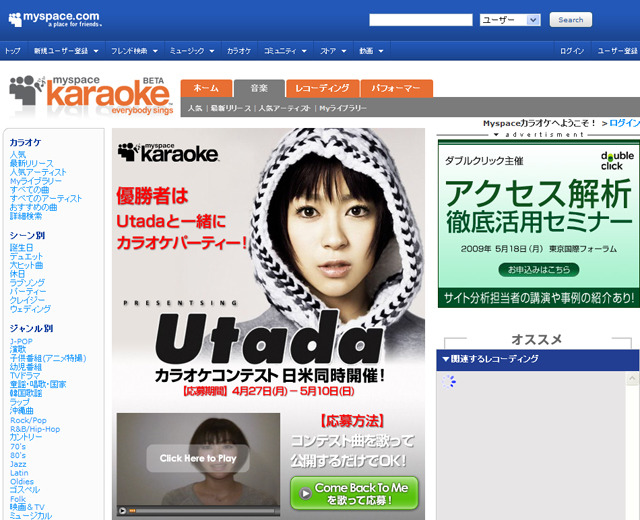The width and height of the screenshot is (640, 520).
Task: Select the パーティー scene link
Action: pos(28,291)
